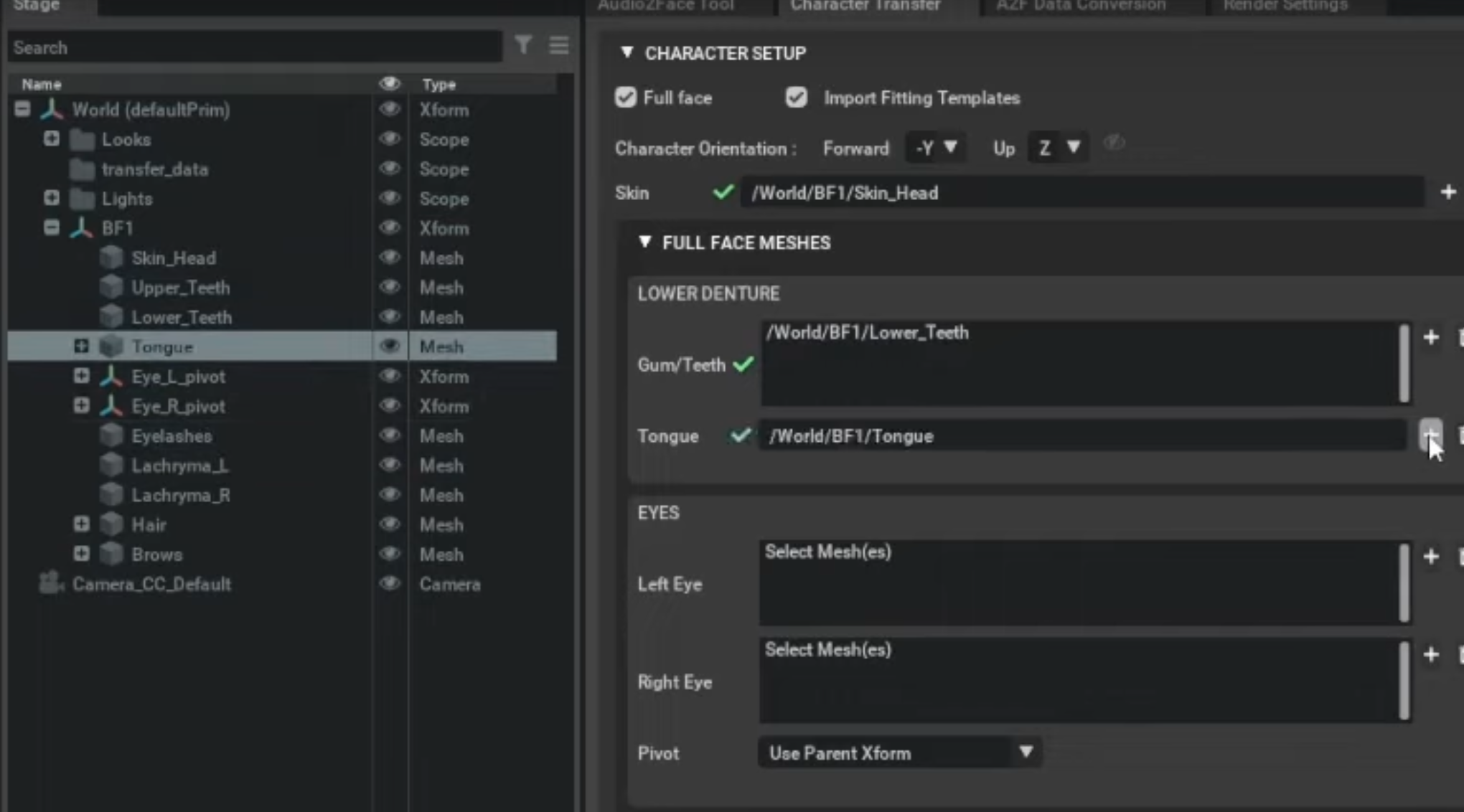Collapse the CHARACTER SETUP section

click(627, 53)
